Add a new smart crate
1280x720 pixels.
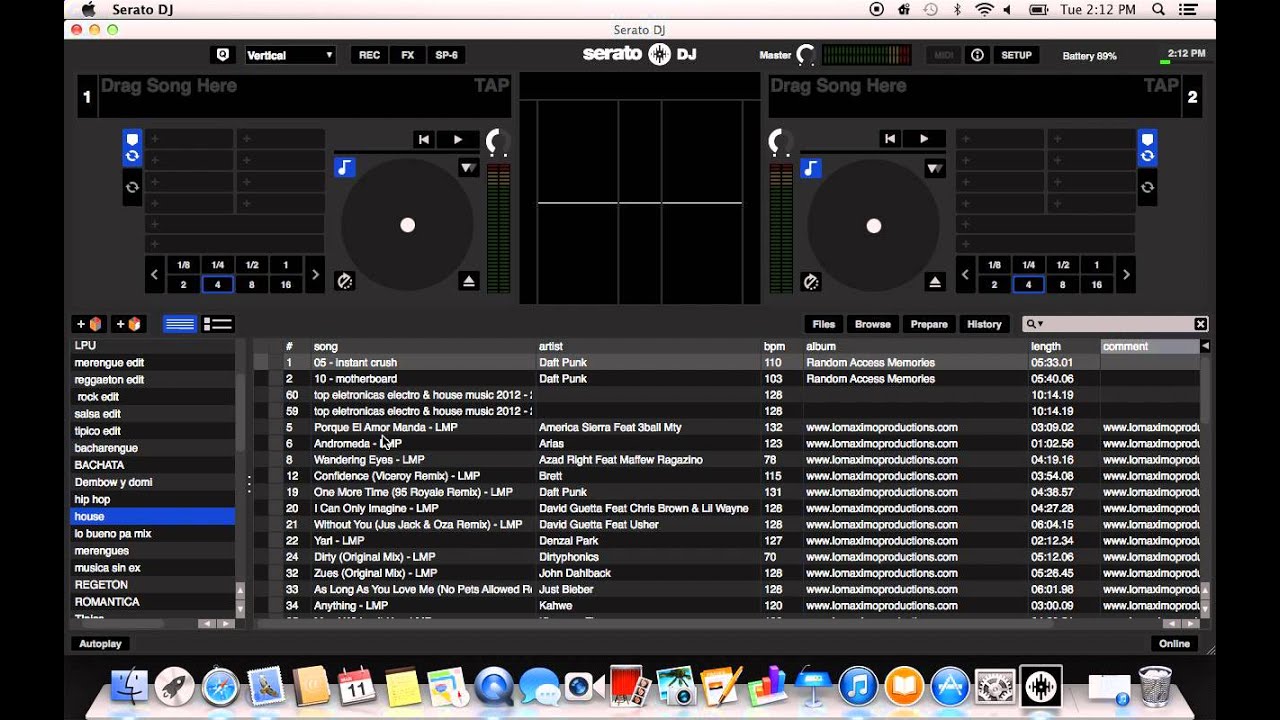point(128,324)
